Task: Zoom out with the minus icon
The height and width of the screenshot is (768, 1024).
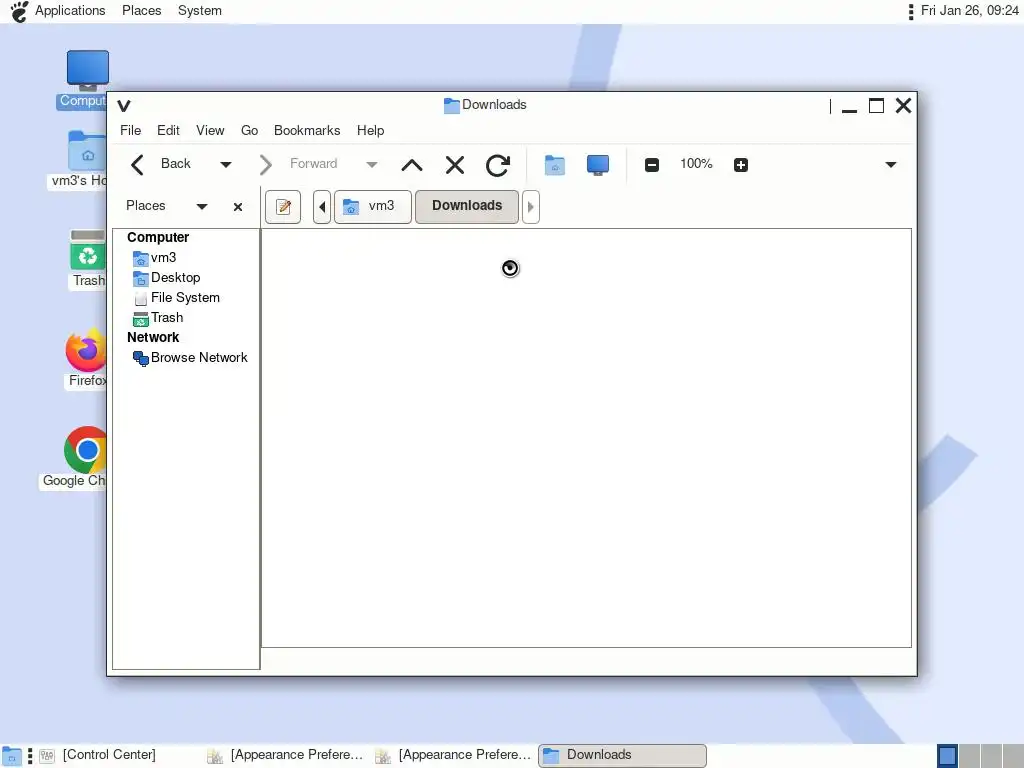Action: 651,165
